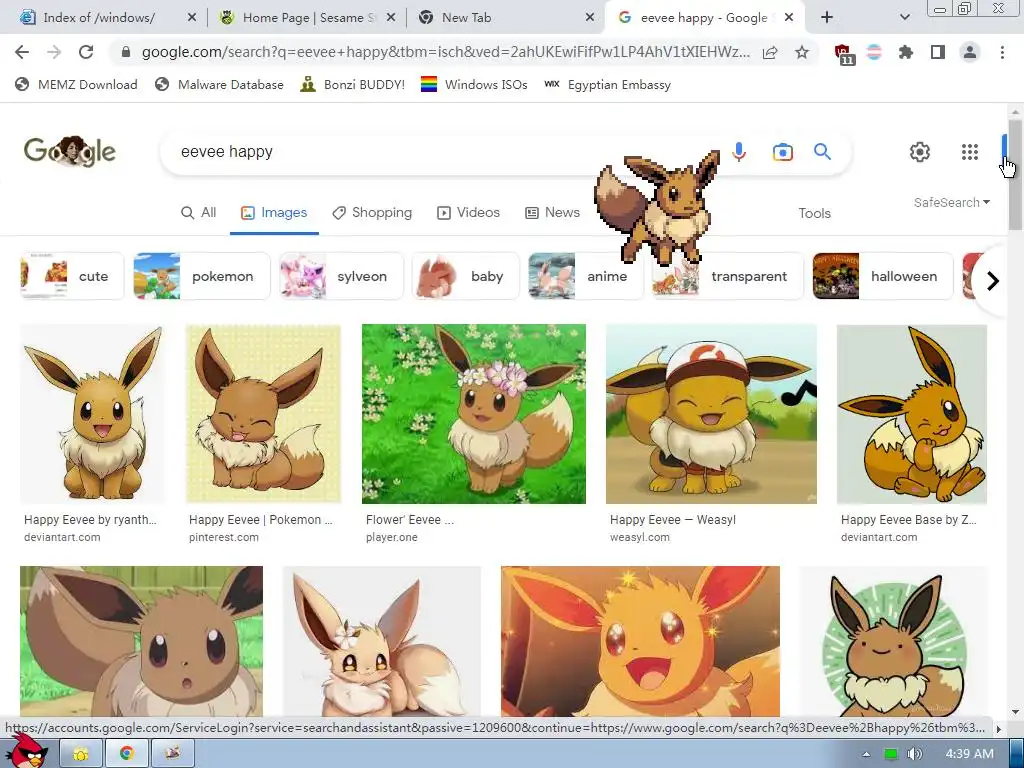This screenshot has height=768, width=1024.
Task: Open a new browser tab
Action: (x=827, y=18)
